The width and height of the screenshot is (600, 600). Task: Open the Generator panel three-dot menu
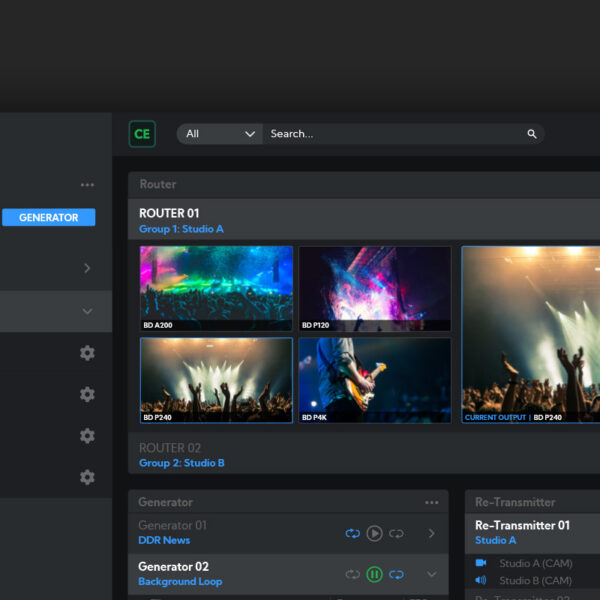coord(431,503)
